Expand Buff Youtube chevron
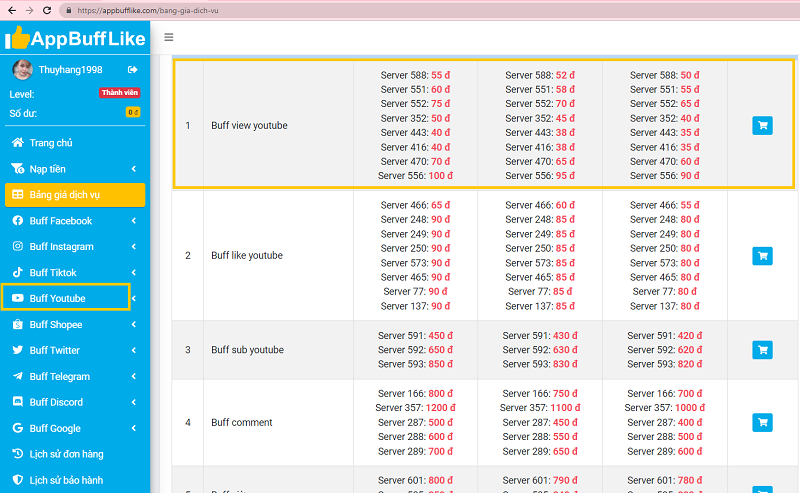 [x=134, y=299]
